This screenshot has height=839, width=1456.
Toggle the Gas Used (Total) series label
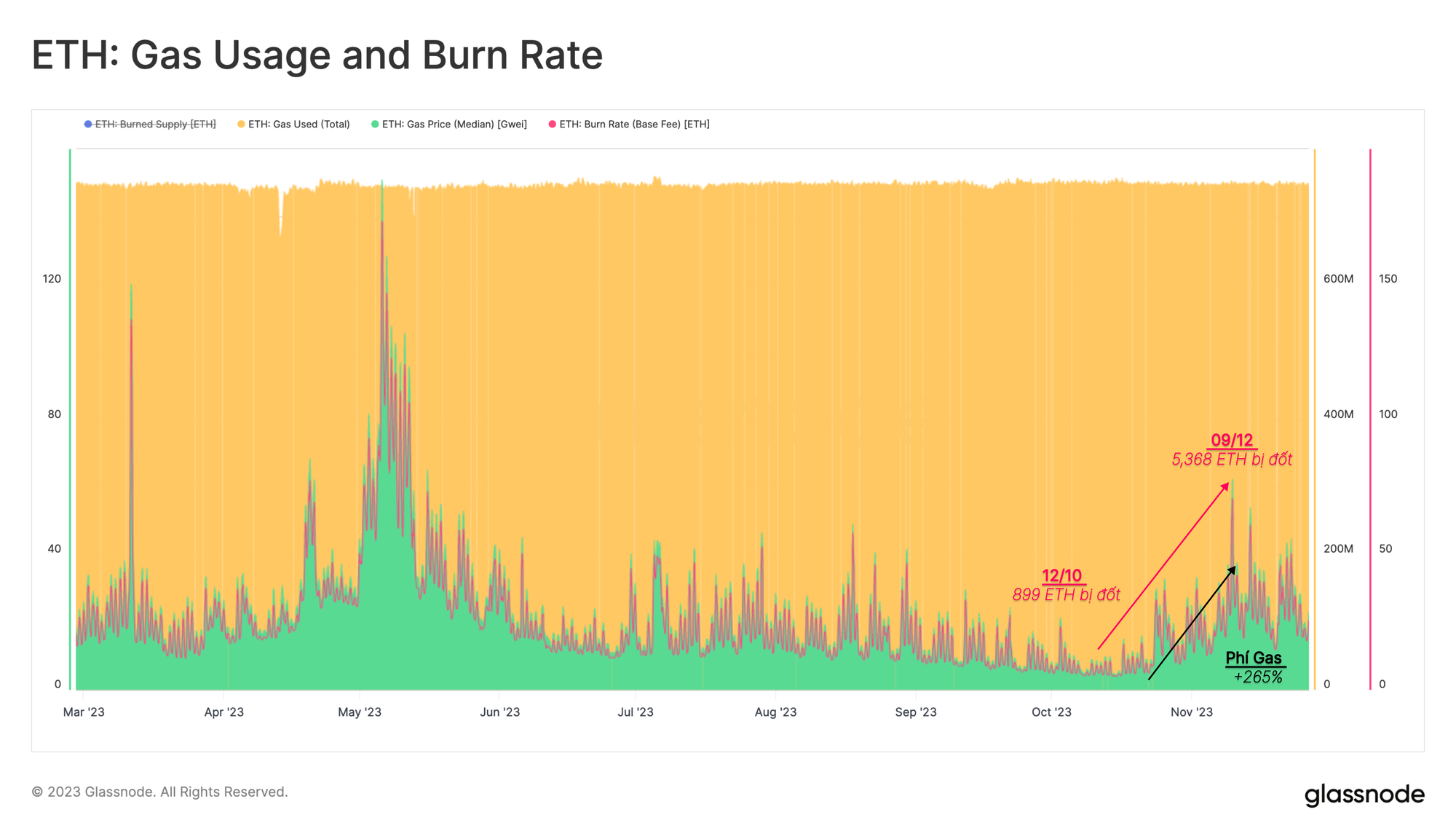pos(298,125)
